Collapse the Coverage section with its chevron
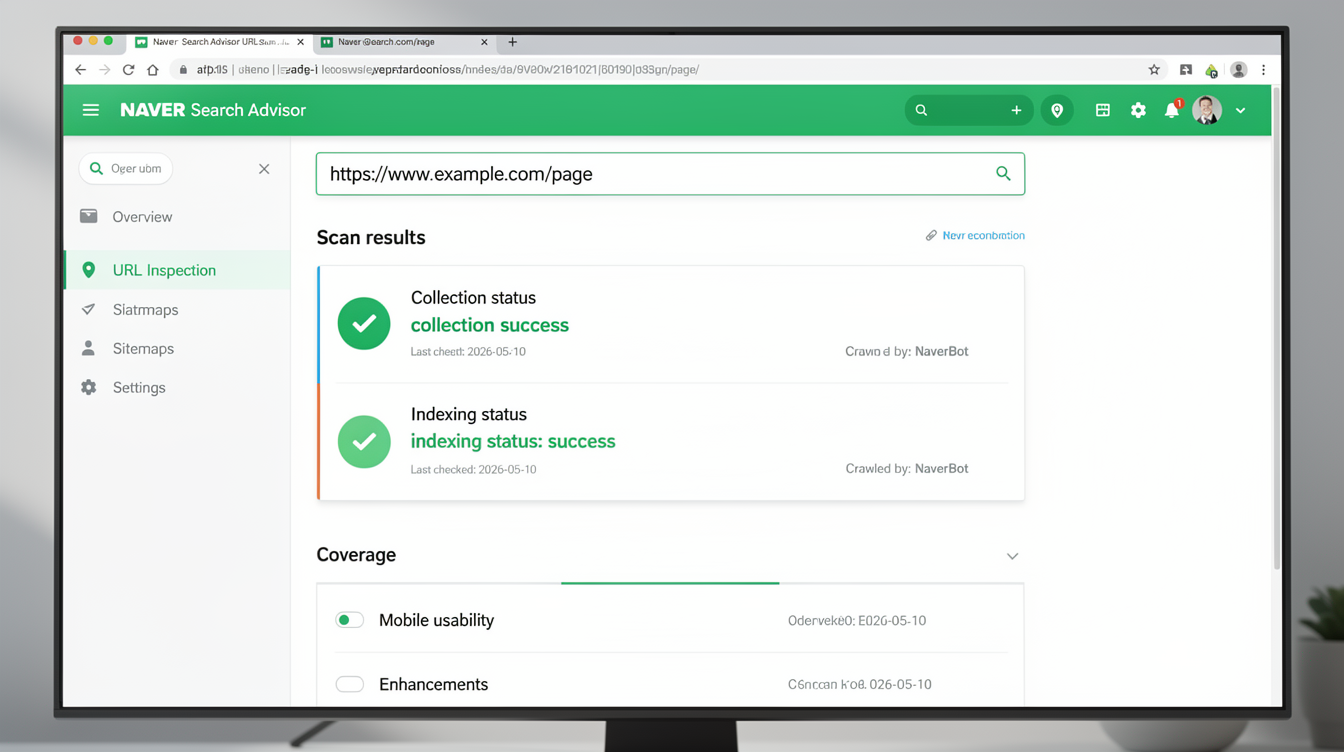The width and height of the screenshot is (1344, 752). 1012,556
